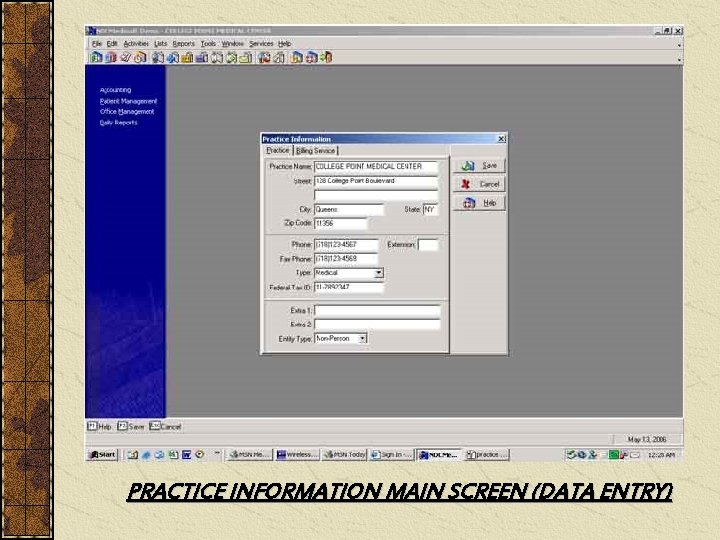Image resolution: width=720 pixels, height=540 pixels.
Task: Switch to the practice document taskbar button
Action: click(x=487, y=455)
